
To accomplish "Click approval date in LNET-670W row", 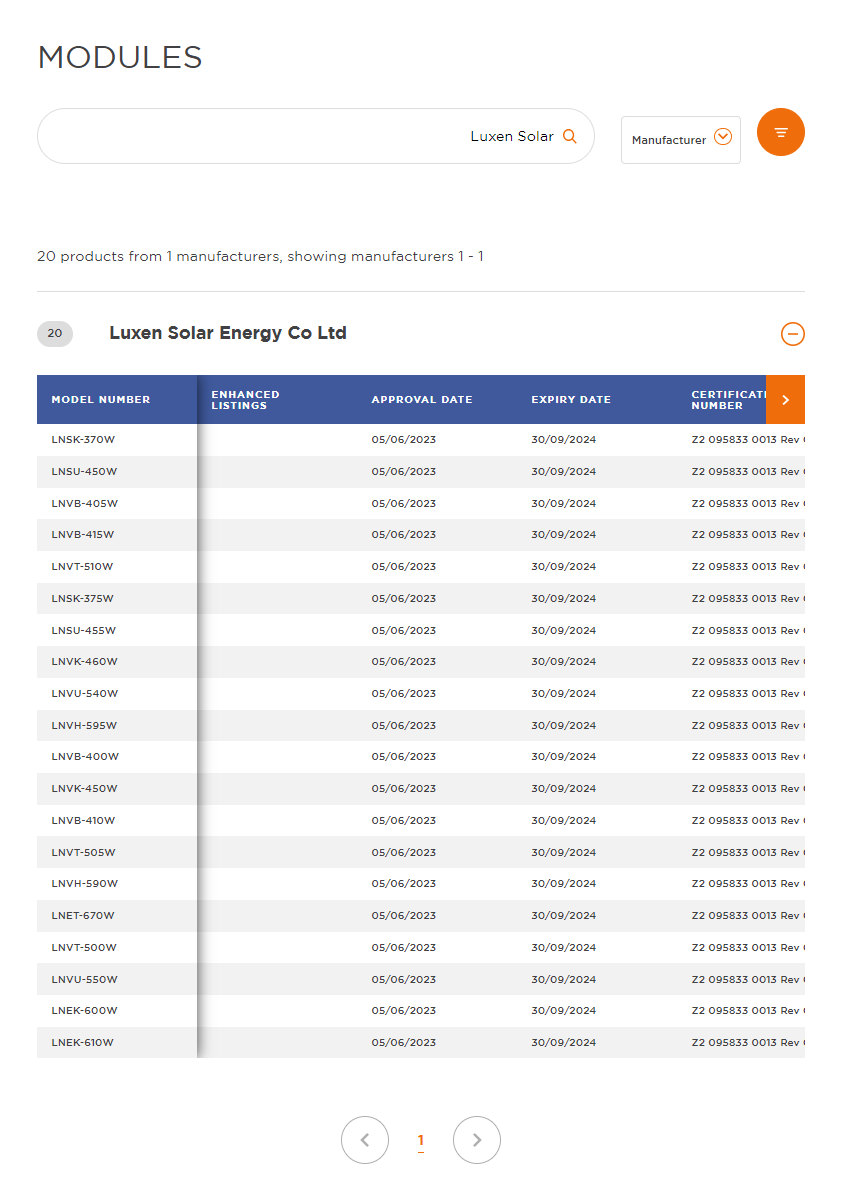I will pyautogui.click(x=404, y=915).
